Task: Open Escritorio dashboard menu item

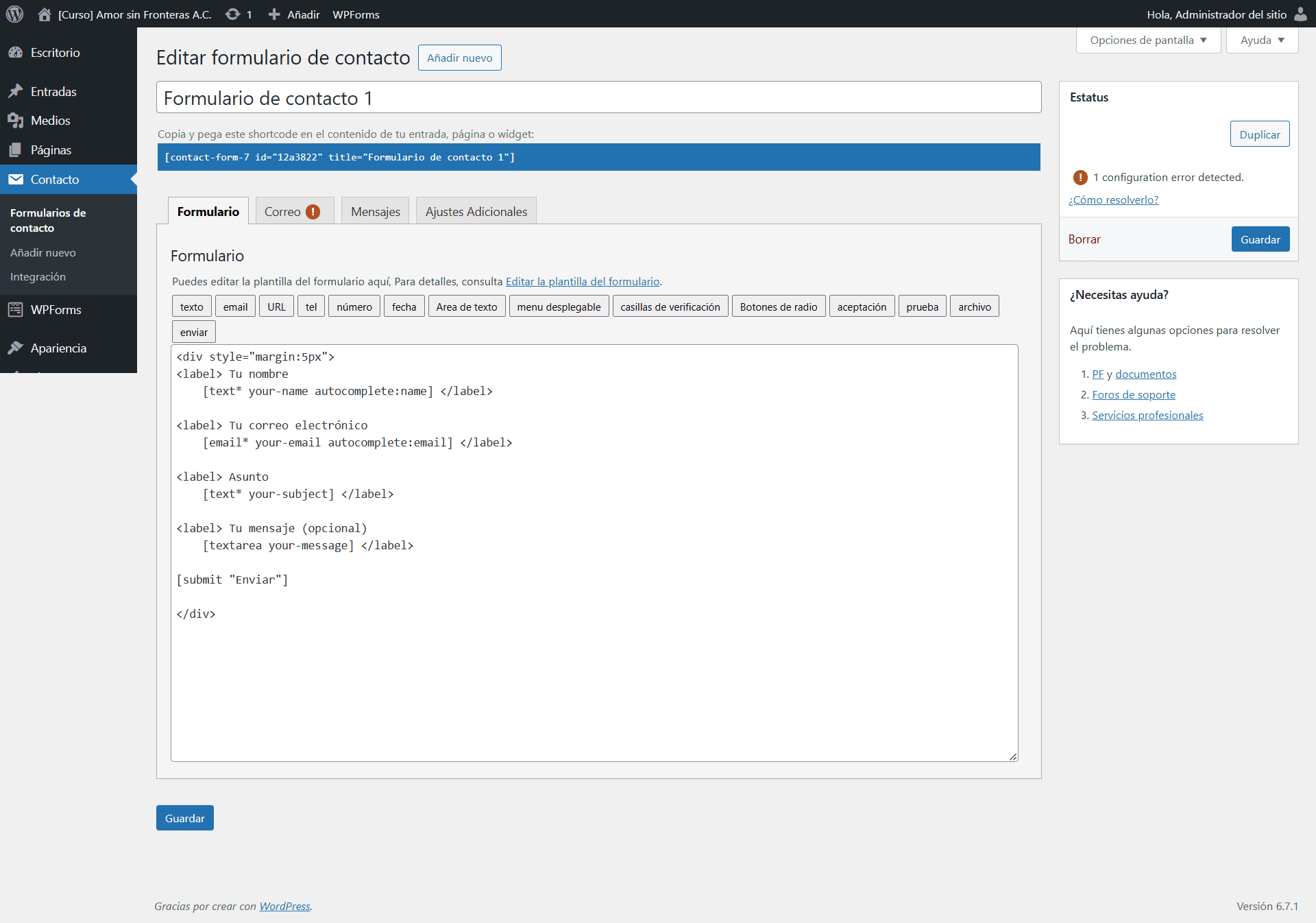Action: [55, 53]
